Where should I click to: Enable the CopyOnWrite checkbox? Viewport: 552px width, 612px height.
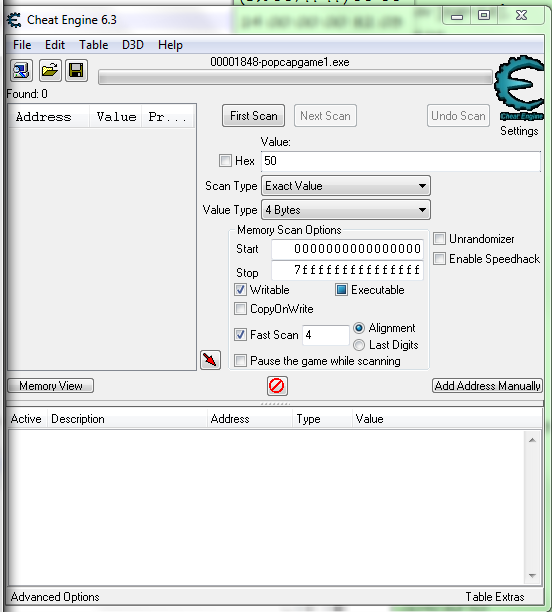tap(240, 309)
